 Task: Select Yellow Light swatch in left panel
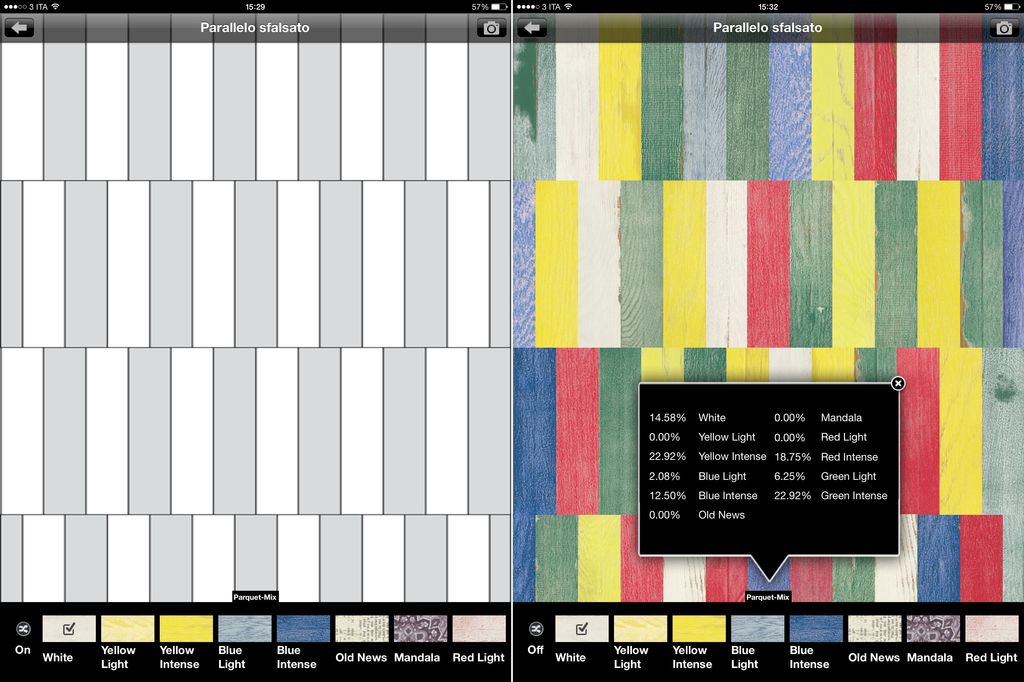pyautogui.click(x=127, y=629)
